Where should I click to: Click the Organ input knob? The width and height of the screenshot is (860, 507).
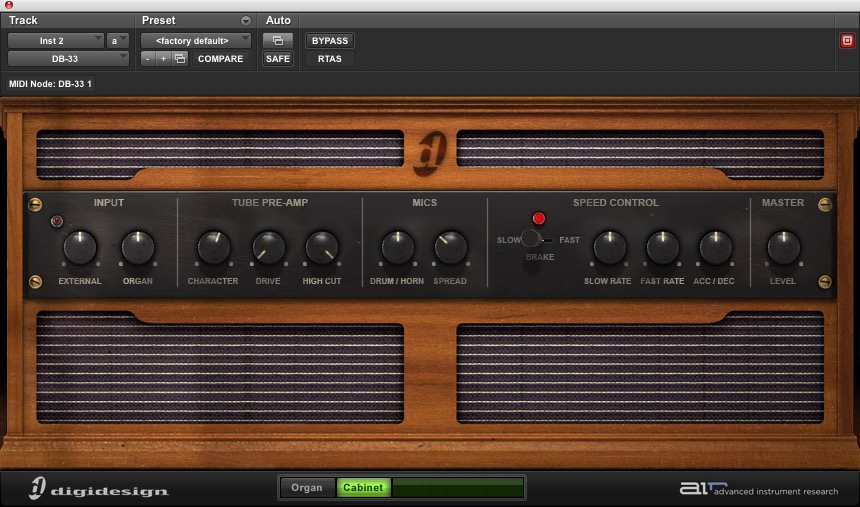click(x=138, y=247)
